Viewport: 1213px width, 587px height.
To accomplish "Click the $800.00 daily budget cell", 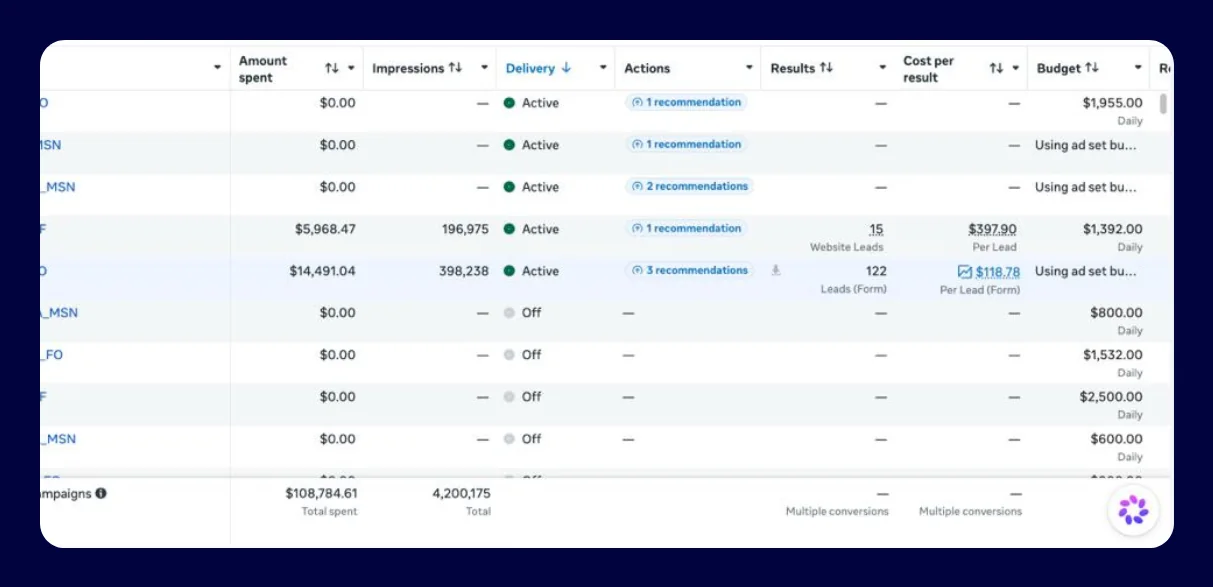I will [x=1116, y=313].
